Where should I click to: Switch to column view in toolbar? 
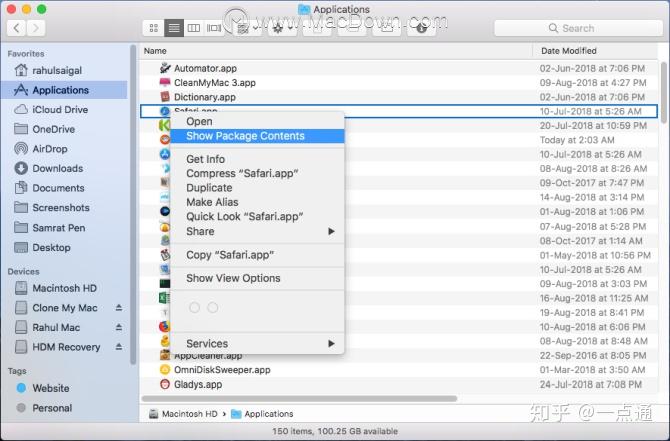pos(194,28)
